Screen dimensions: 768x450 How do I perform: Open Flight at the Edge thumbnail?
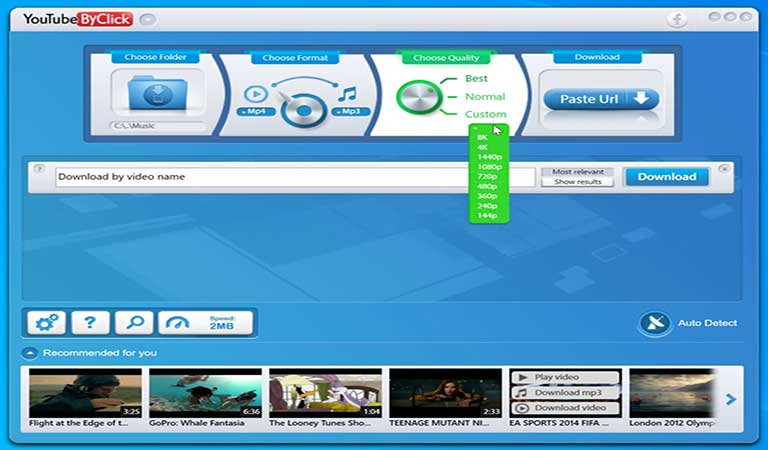pos(85,393)
